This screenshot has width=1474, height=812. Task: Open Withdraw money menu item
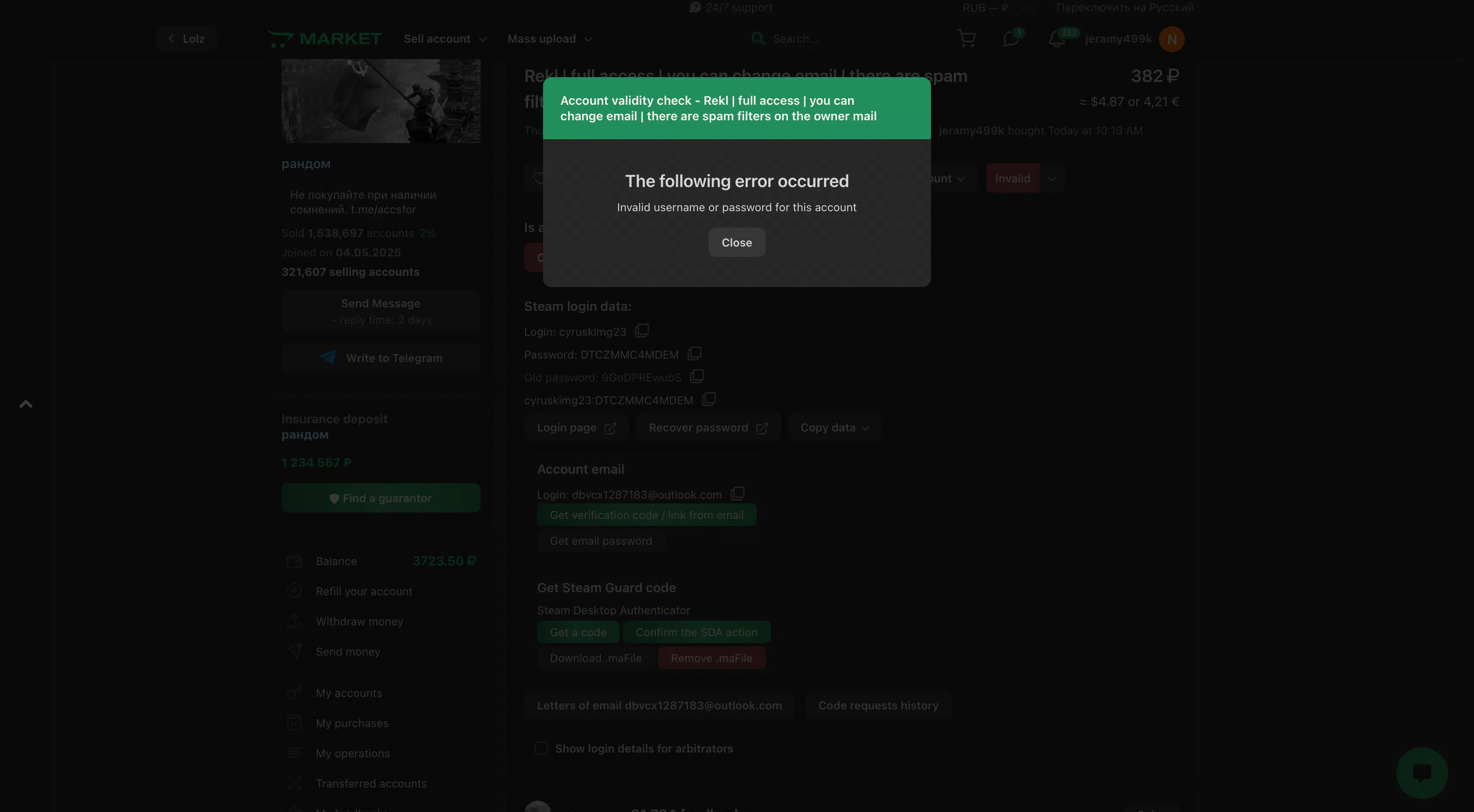click(x=359, y=621)
